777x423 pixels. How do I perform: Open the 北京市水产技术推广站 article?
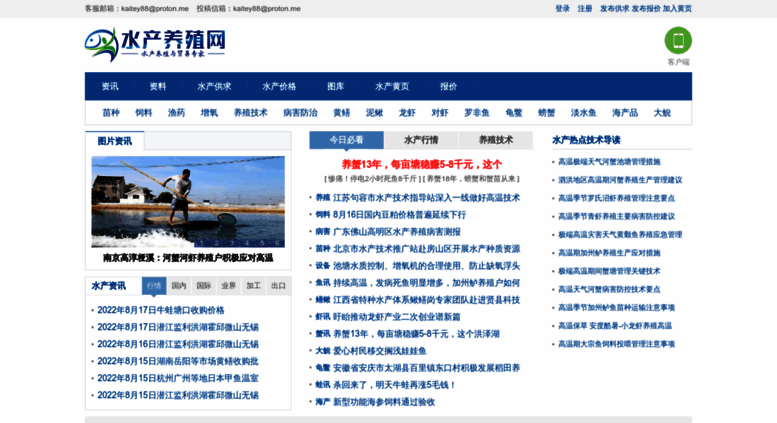427,249
